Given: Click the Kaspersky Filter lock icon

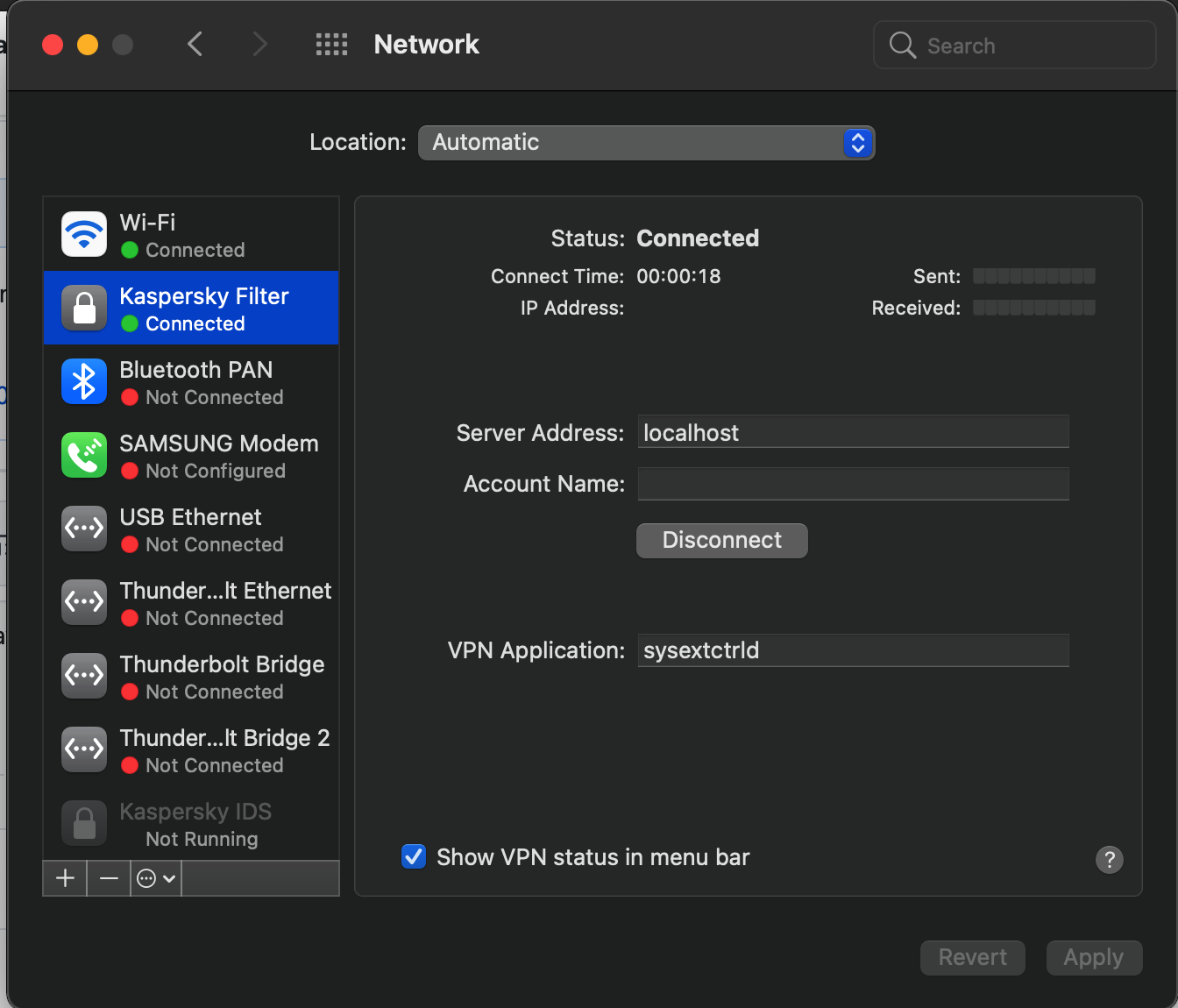Looking at the screenshot, I should point(83,308).
